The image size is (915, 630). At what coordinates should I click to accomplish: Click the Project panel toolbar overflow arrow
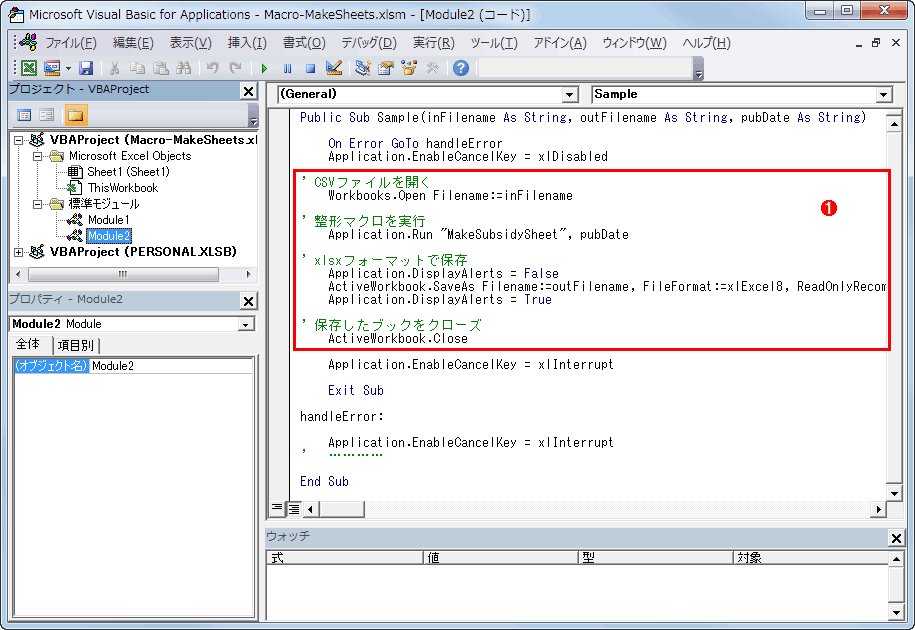(253, 116)
